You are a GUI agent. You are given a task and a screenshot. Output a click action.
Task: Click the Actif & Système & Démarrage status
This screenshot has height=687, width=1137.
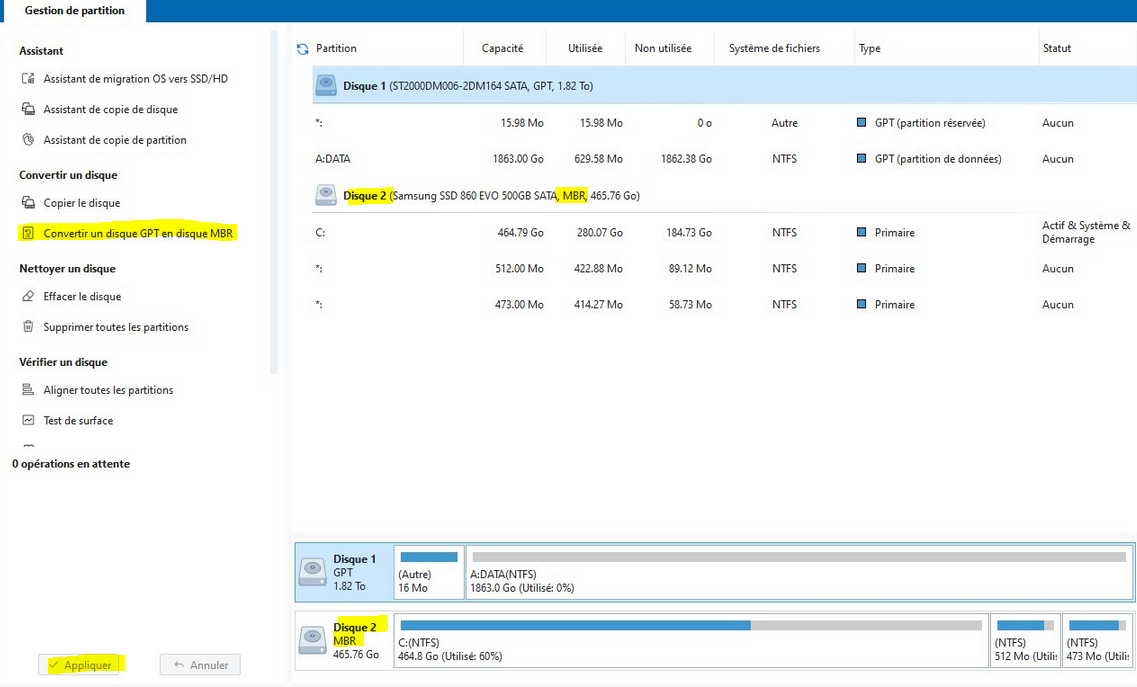(x=1086, y=232)
